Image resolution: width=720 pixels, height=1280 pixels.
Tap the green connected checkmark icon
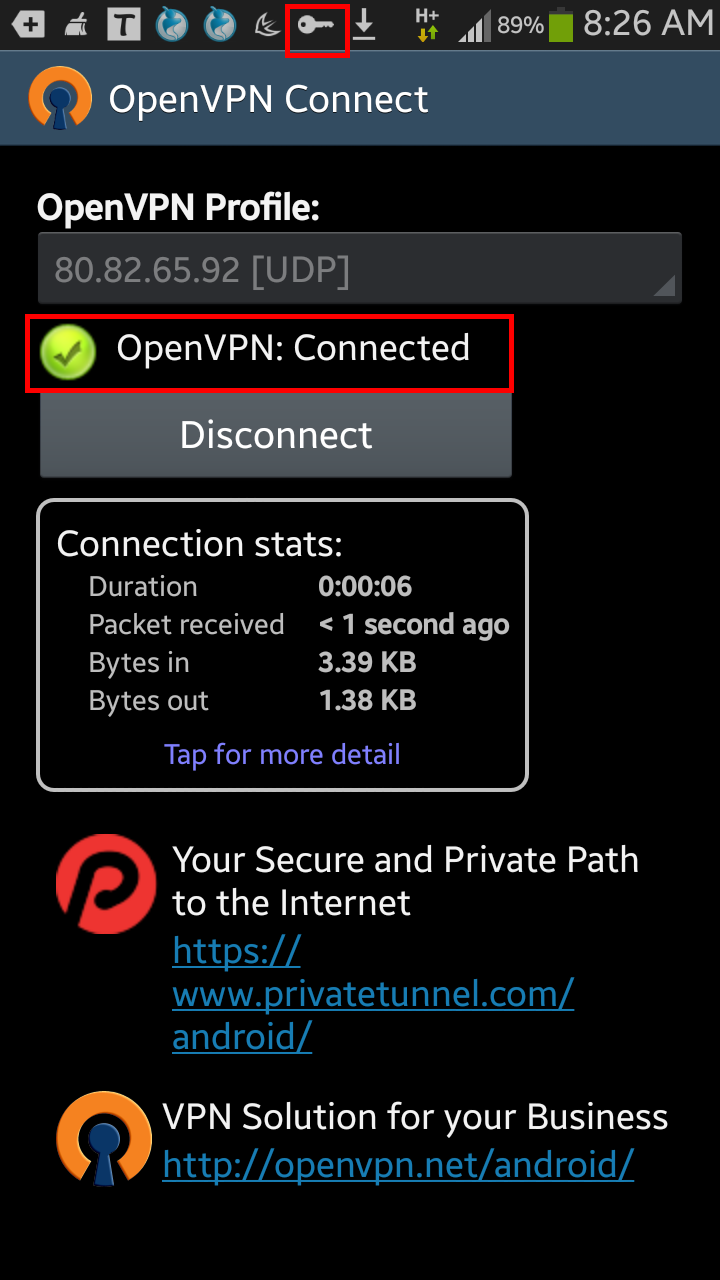67,352
